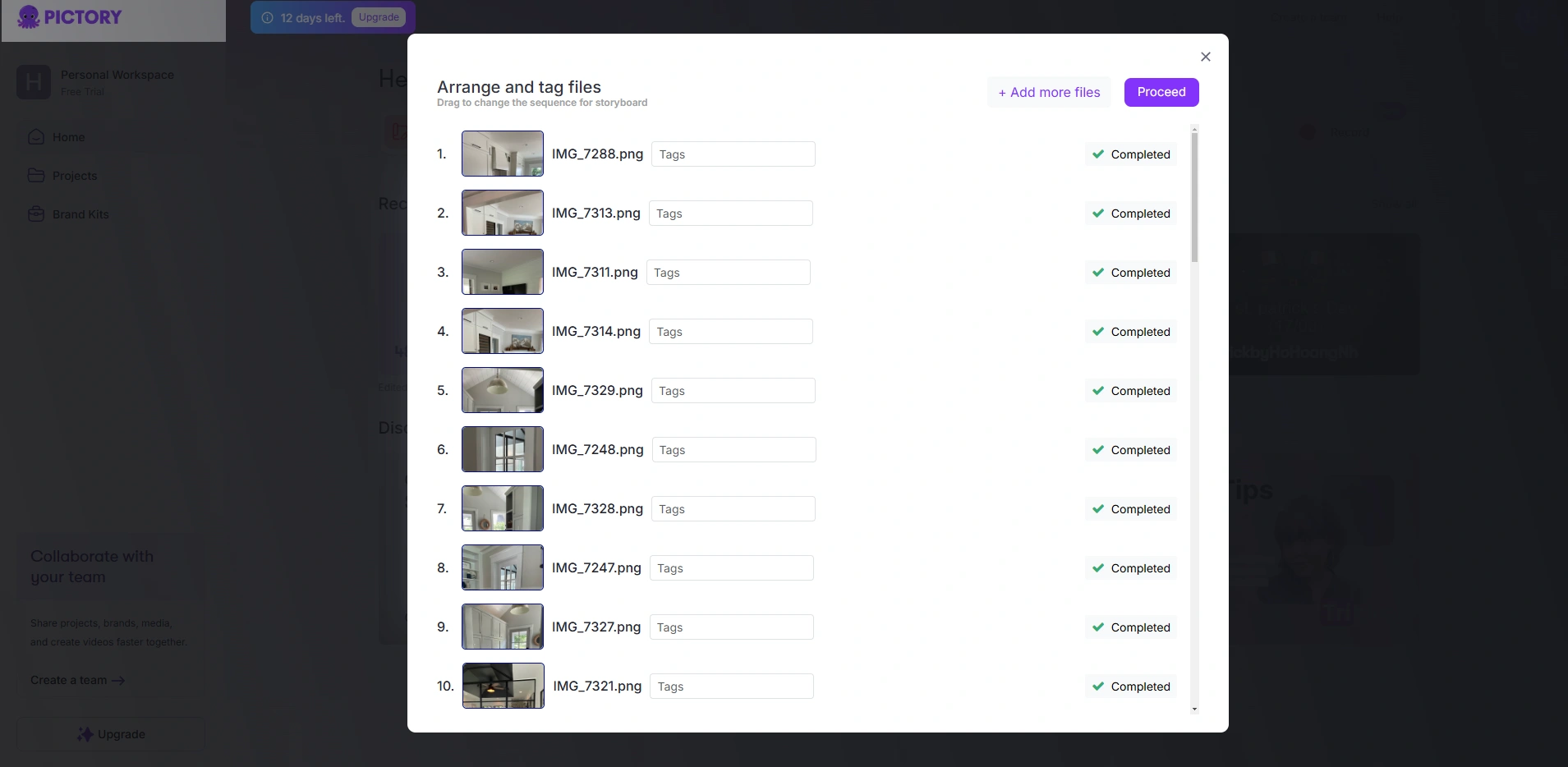The width and height of the screenshot is (1568, 767).
Task: Select thumbnail of IMG_7328.png
Action: coord(503,508)
